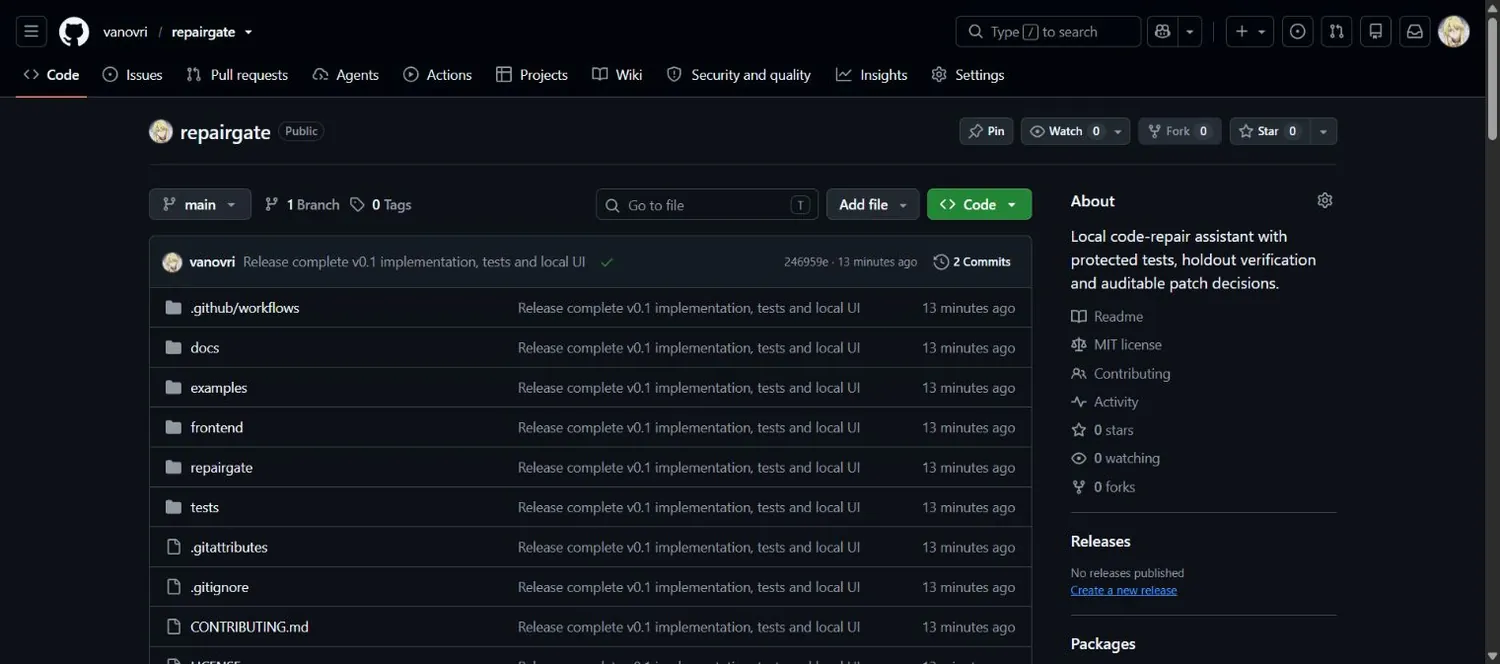The image size is (1500, 664).
Task: Open the .gitignore file
Action: pyautogui.click(x=220, y=588)
